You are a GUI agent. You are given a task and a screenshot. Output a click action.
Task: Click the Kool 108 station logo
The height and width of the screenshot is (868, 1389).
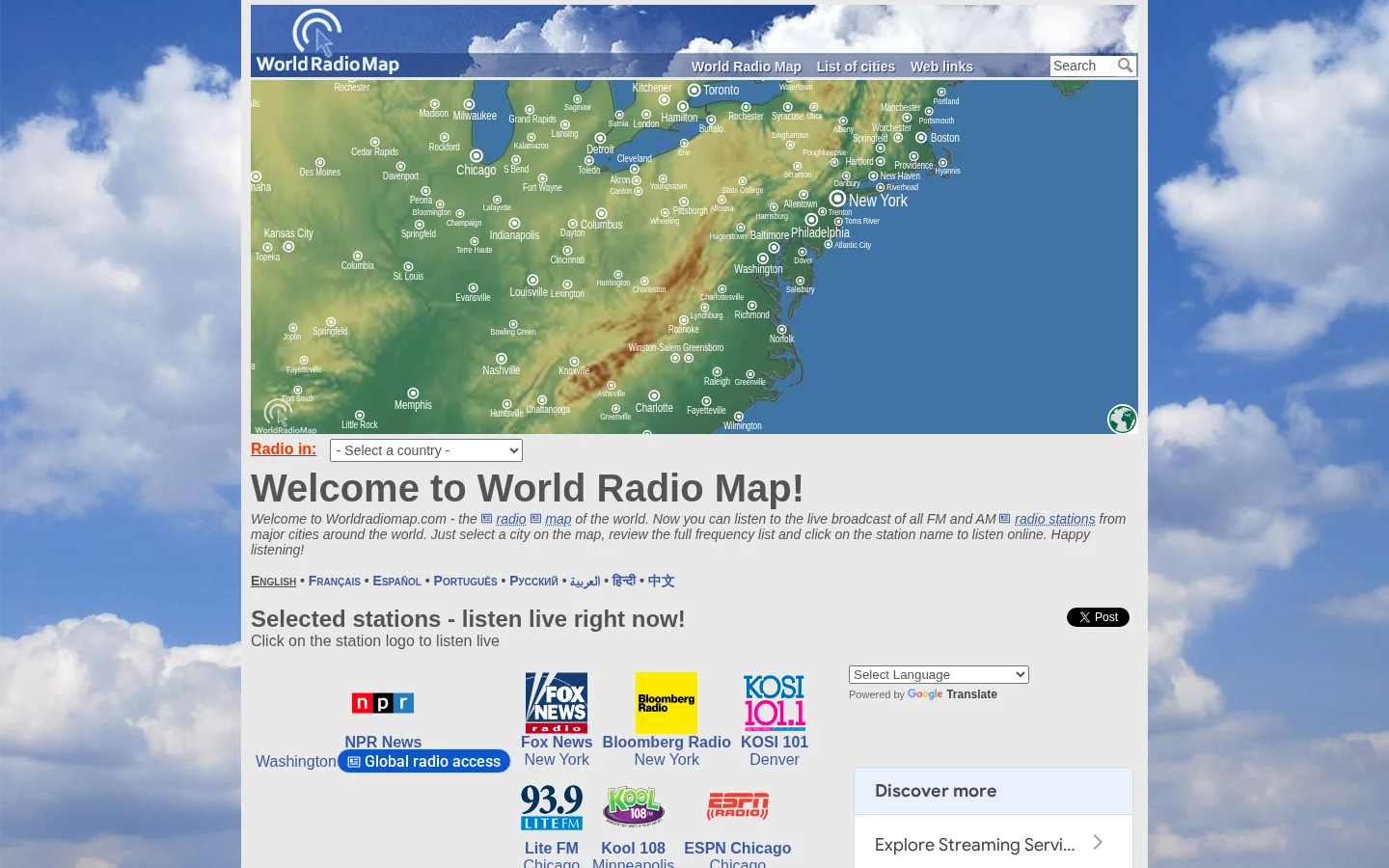[634, 807]
